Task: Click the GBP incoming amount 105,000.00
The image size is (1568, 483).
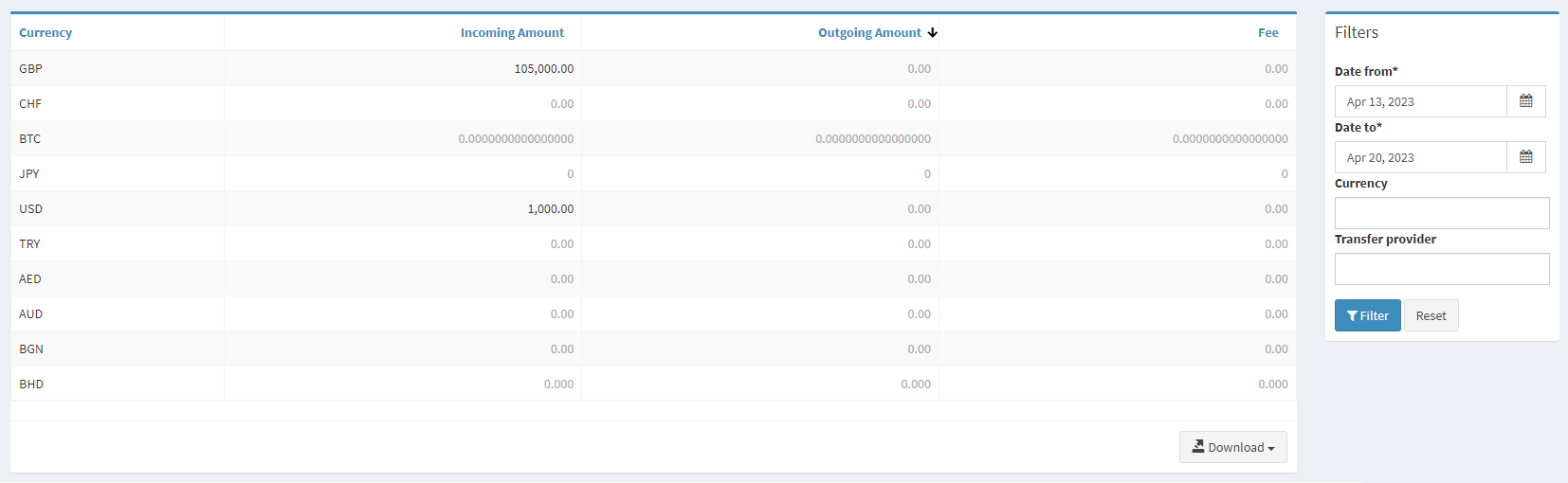Action: [543, 69]
